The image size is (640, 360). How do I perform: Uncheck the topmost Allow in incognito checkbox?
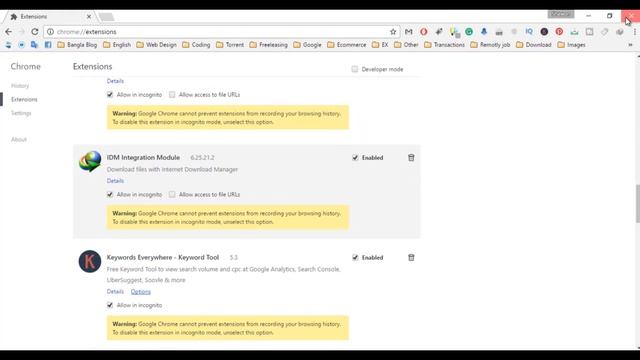tap(110, 95)
